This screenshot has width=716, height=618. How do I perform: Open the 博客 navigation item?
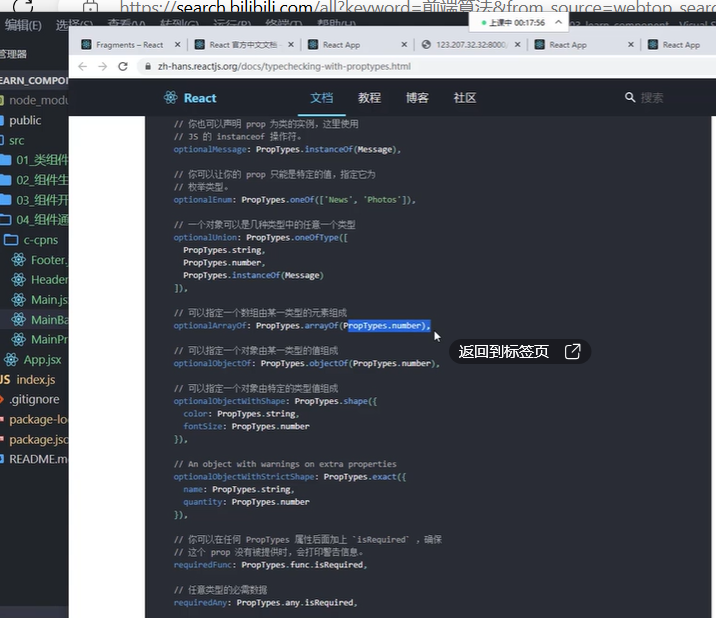coord(417,98)
